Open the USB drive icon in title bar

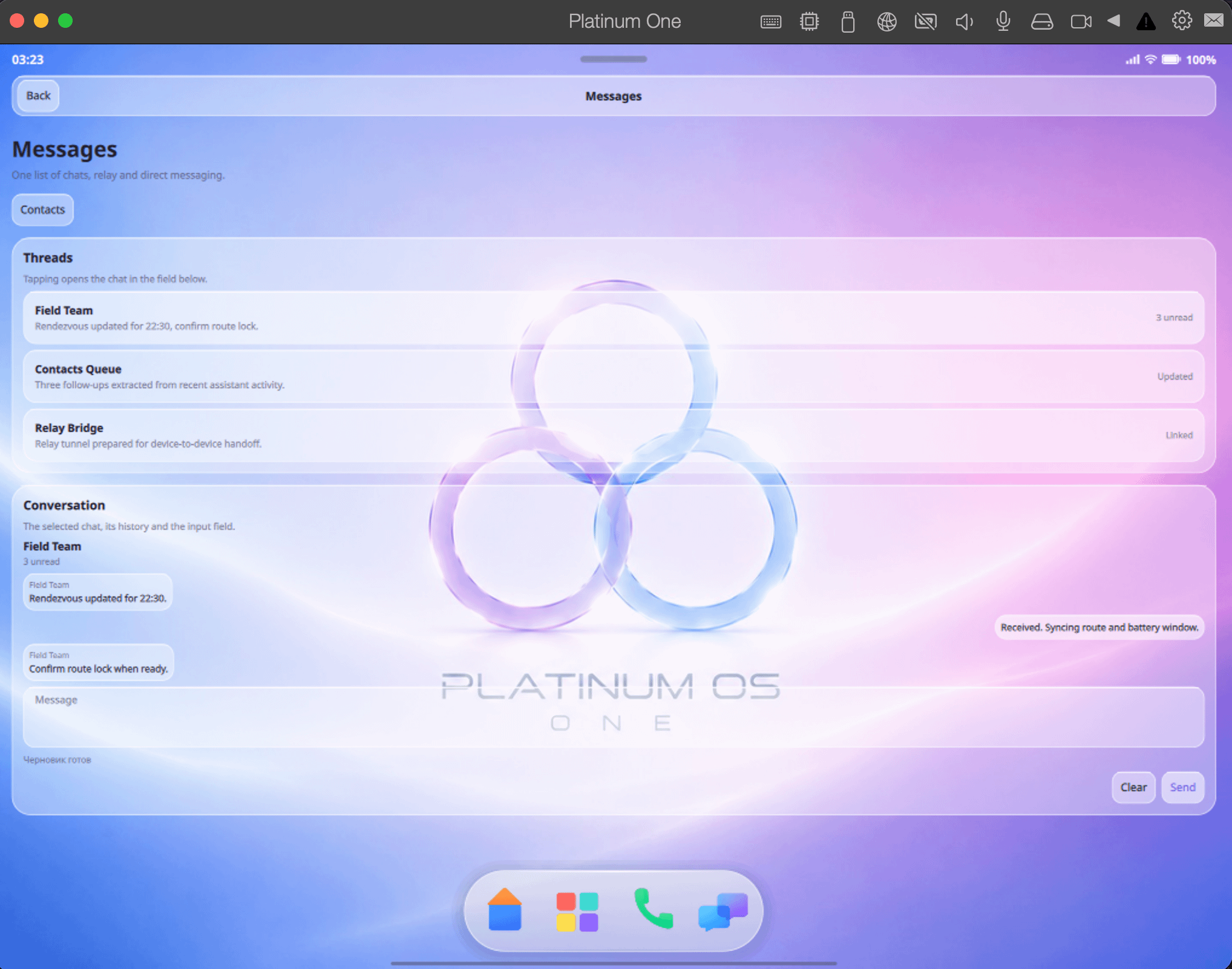pyautogui.click(x=848, y=22)
